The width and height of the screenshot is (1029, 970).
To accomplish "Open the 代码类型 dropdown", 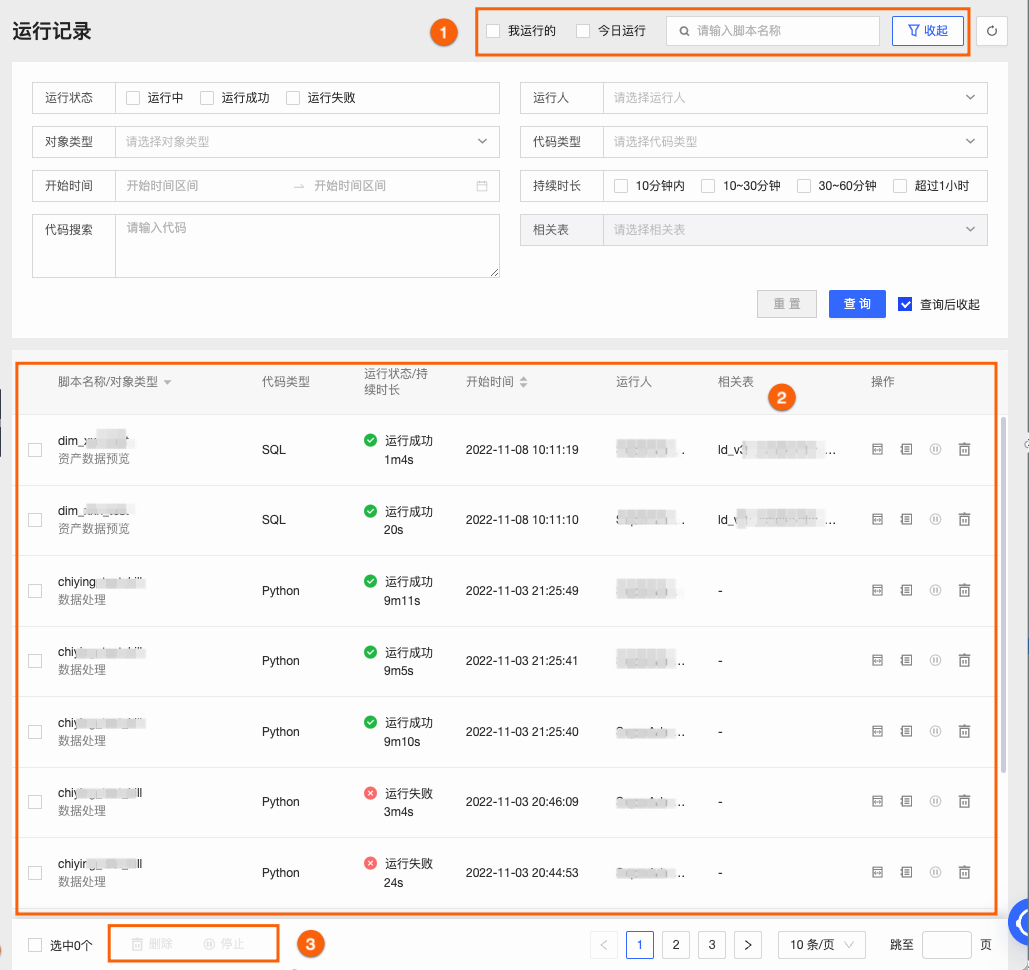I will pyautogui.click(x=795, y=142).
